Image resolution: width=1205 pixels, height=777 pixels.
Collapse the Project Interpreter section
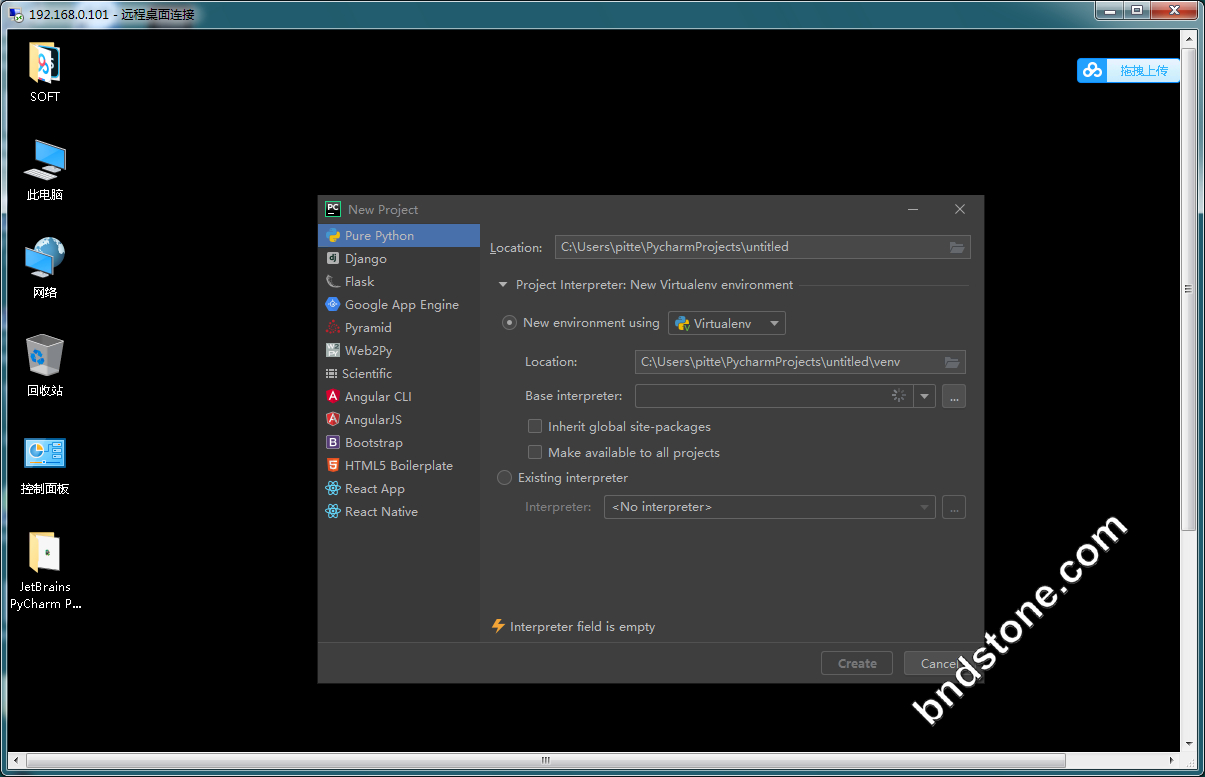point(503,285)
